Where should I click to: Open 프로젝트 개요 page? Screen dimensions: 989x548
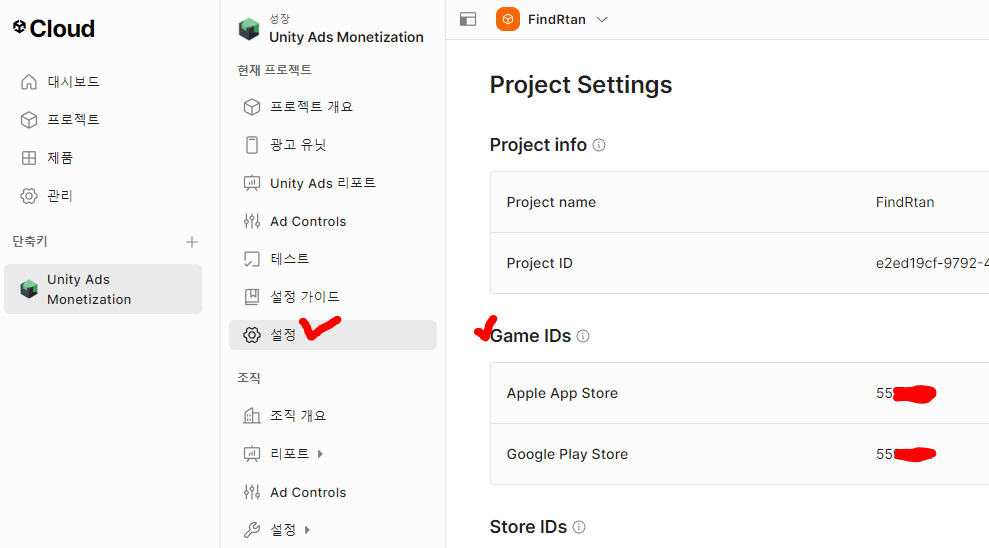(x=312, y=107)
